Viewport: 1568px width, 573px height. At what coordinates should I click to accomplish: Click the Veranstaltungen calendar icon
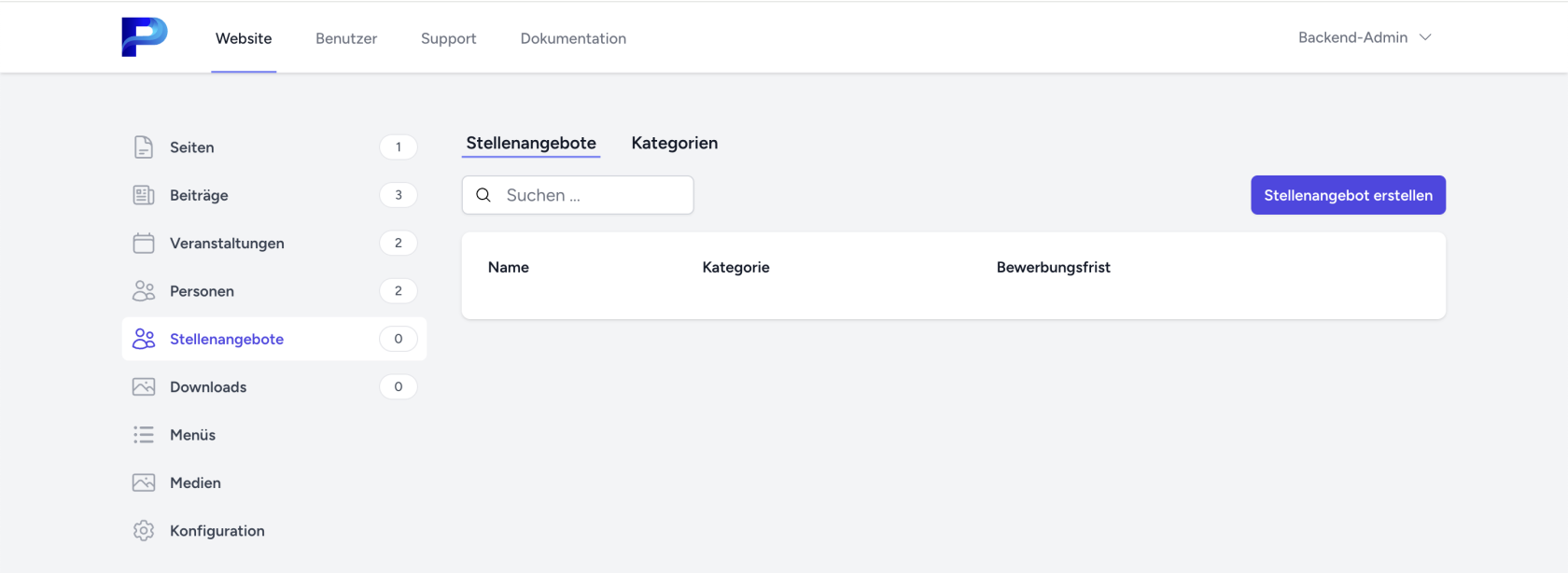point(144,244)
